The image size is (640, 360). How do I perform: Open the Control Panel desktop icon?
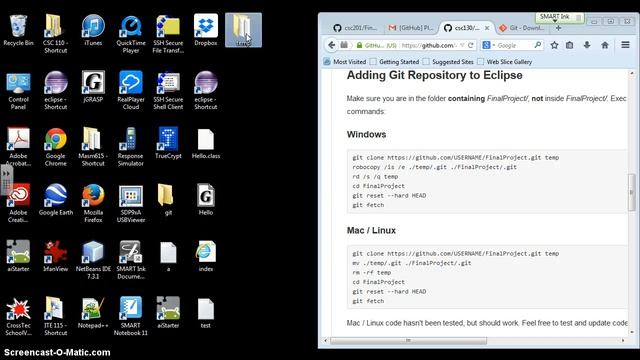coord(18,90)
